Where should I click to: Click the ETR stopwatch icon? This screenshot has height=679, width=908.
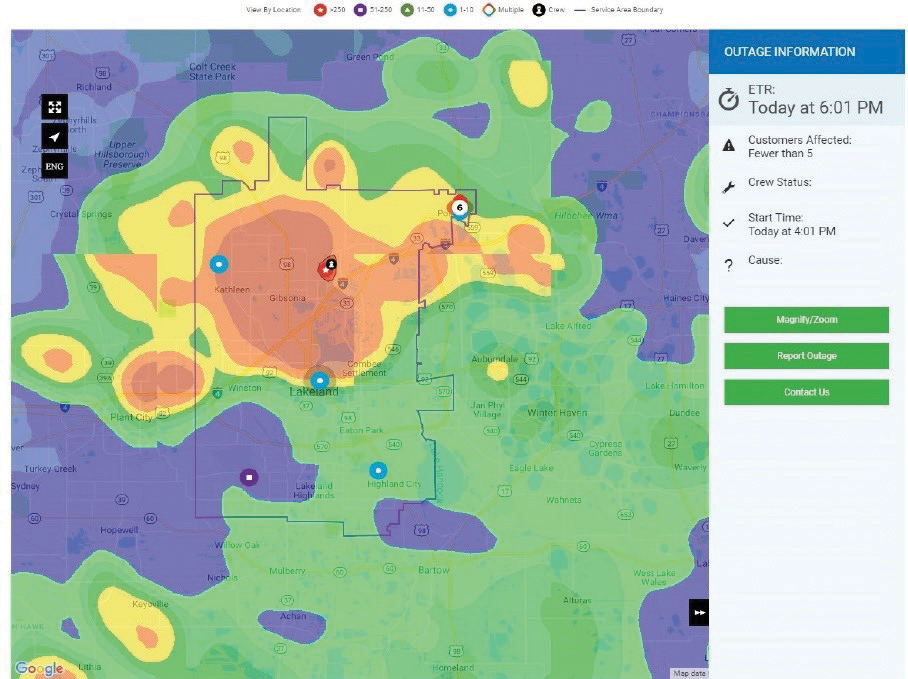[728, 100]
